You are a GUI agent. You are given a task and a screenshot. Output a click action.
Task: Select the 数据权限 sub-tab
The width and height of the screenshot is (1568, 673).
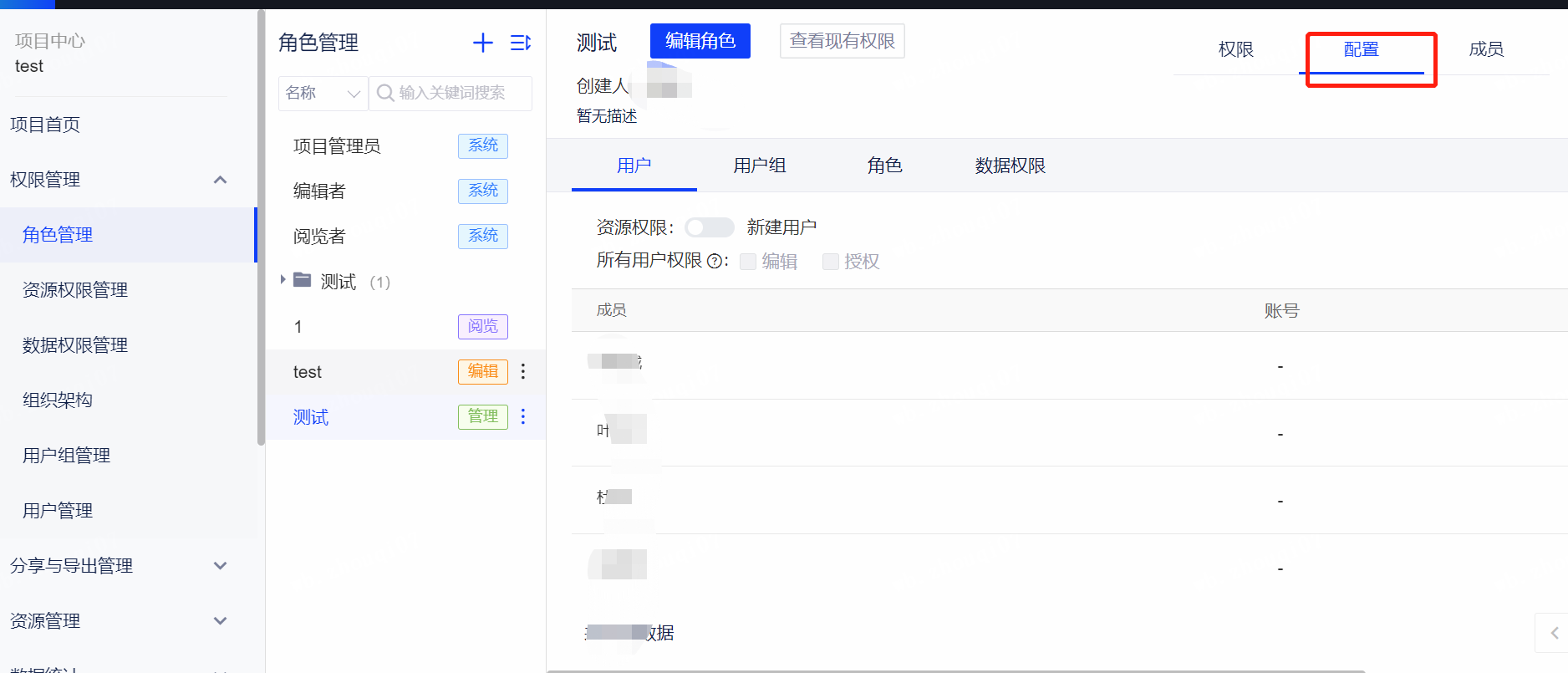click(1011, 166)
